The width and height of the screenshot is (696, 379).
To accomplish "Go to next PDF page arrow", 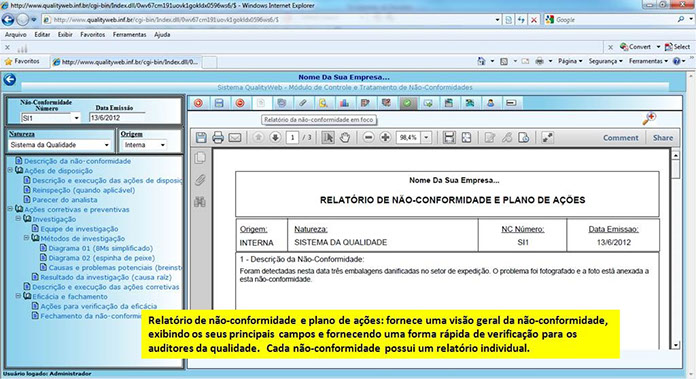I will click(x=275, y=138).
